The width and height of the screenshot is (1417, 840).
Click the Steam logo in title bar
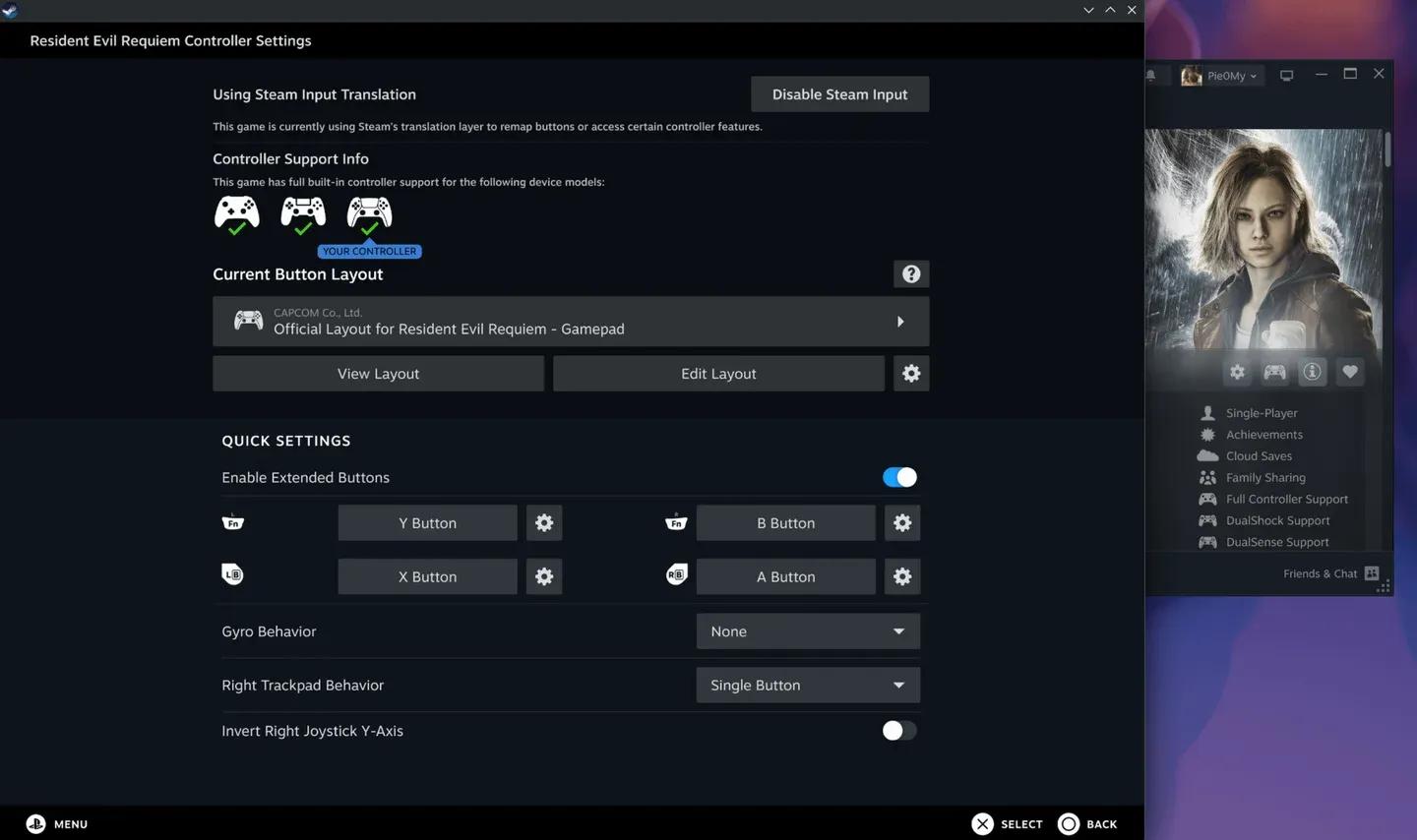(x=10, y=10)
